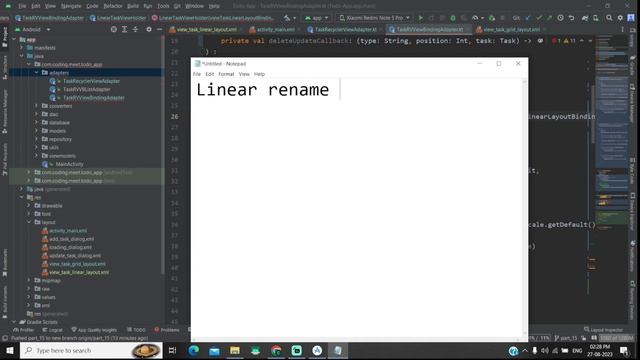The width and height of the screenshot is (640, 360).
Task: Select update_task_dialog.xml in project tree
Action: (75, 256)
